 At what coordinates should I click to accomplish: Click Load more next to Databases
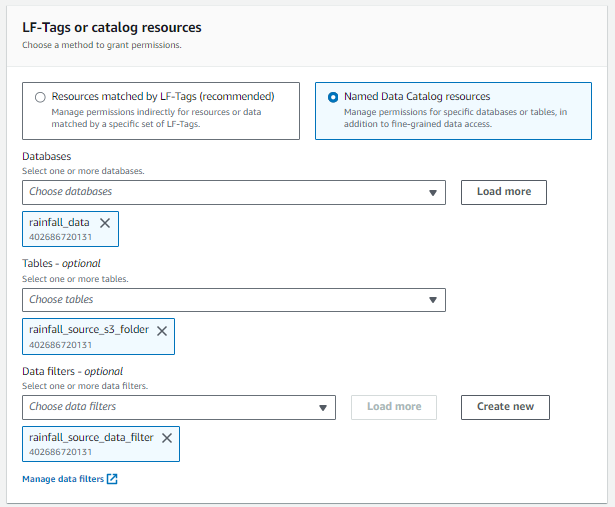503,192
